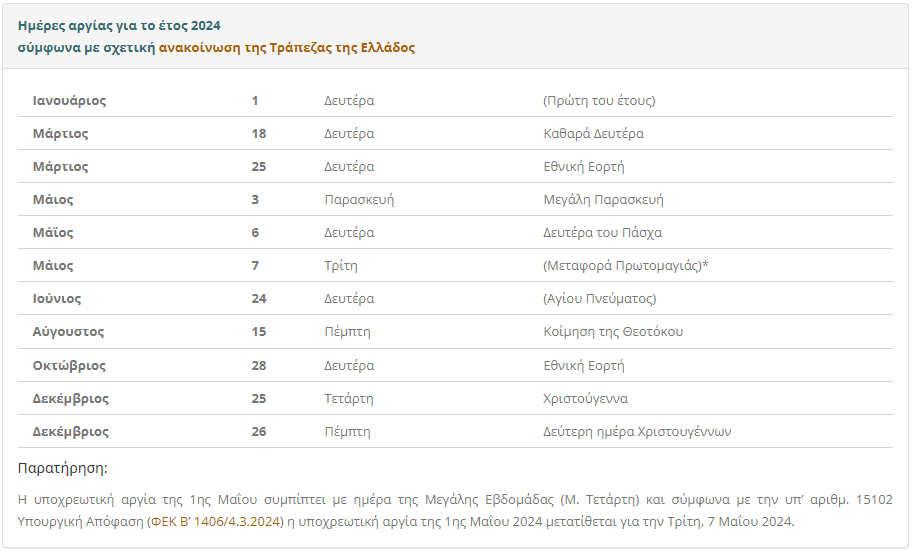Select the Τρίτη weekday cell

(x=341, y=266)
